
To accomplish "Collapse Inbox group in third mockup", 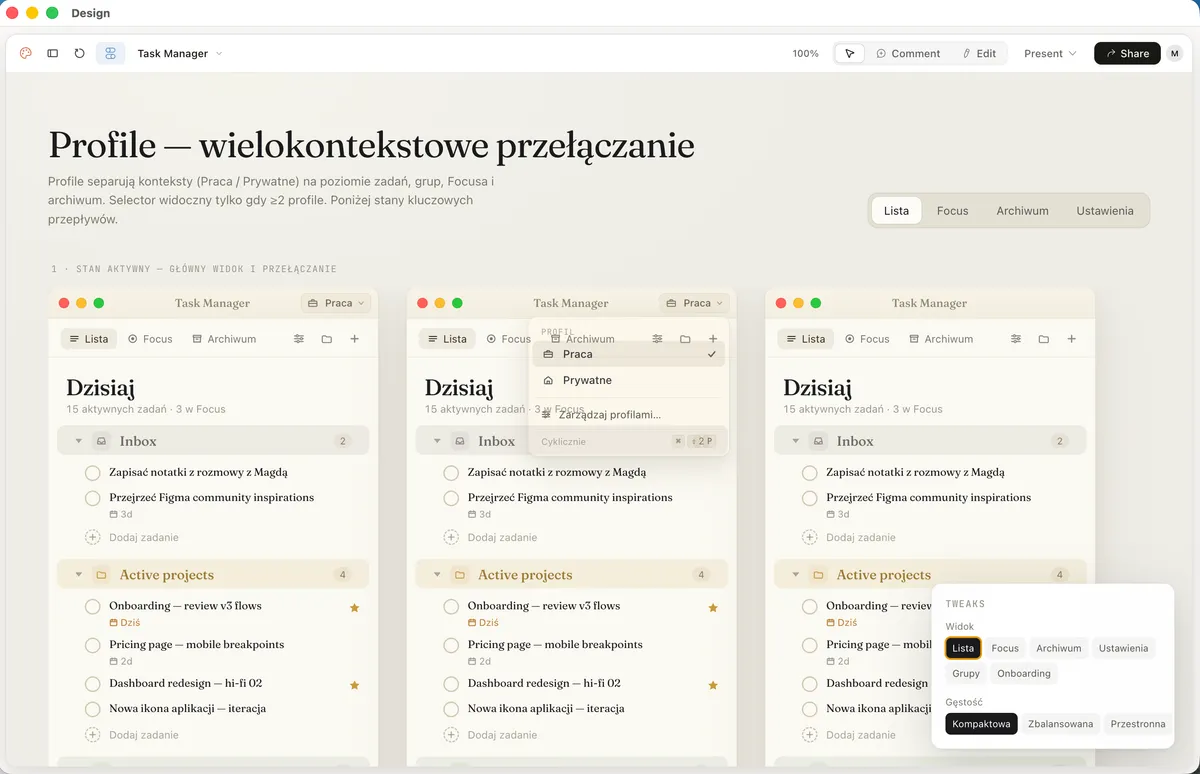I will [x=795, y=441].
